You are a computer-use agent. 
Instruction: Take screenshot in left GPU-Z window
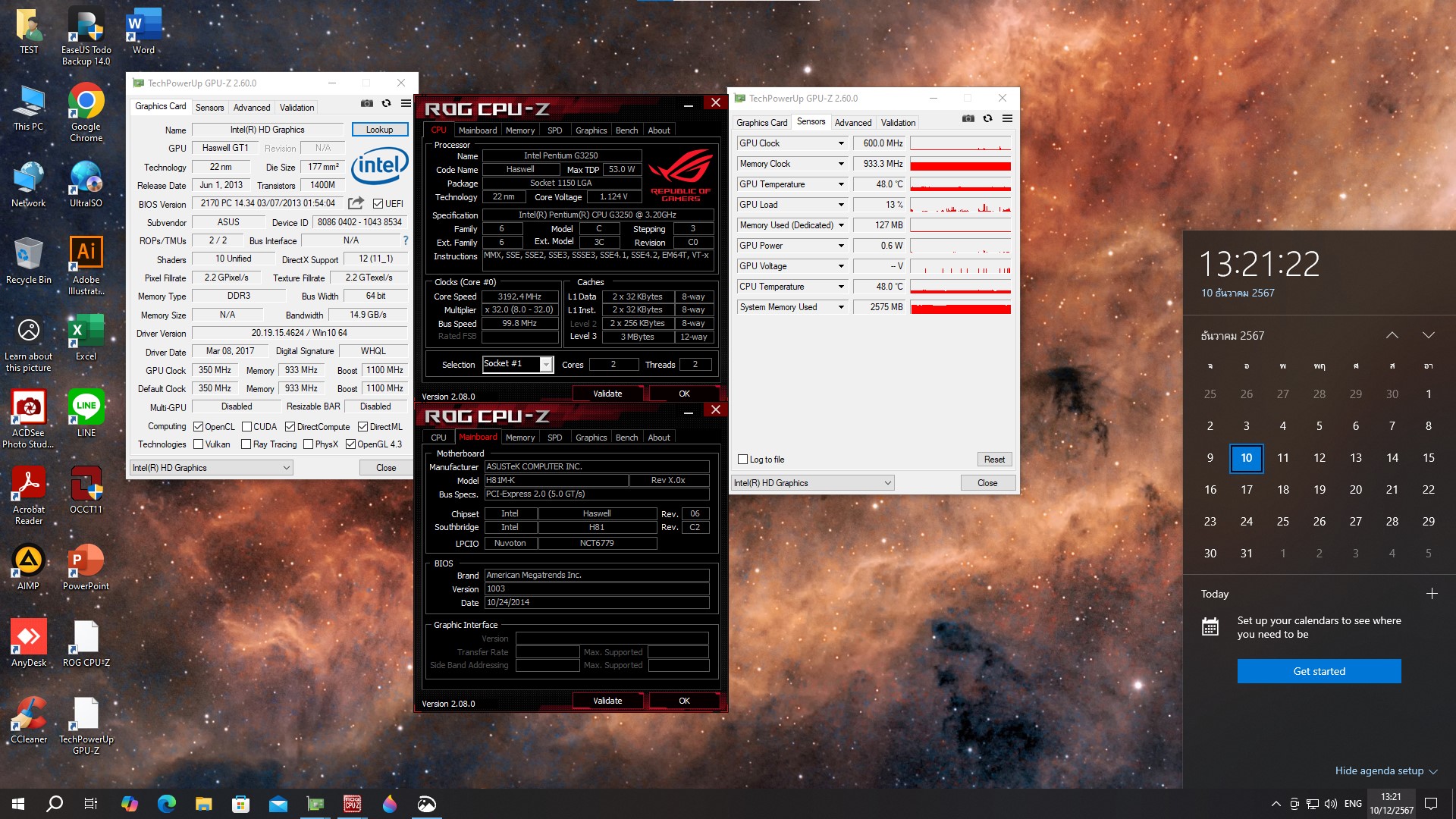(x=367, y=103)
